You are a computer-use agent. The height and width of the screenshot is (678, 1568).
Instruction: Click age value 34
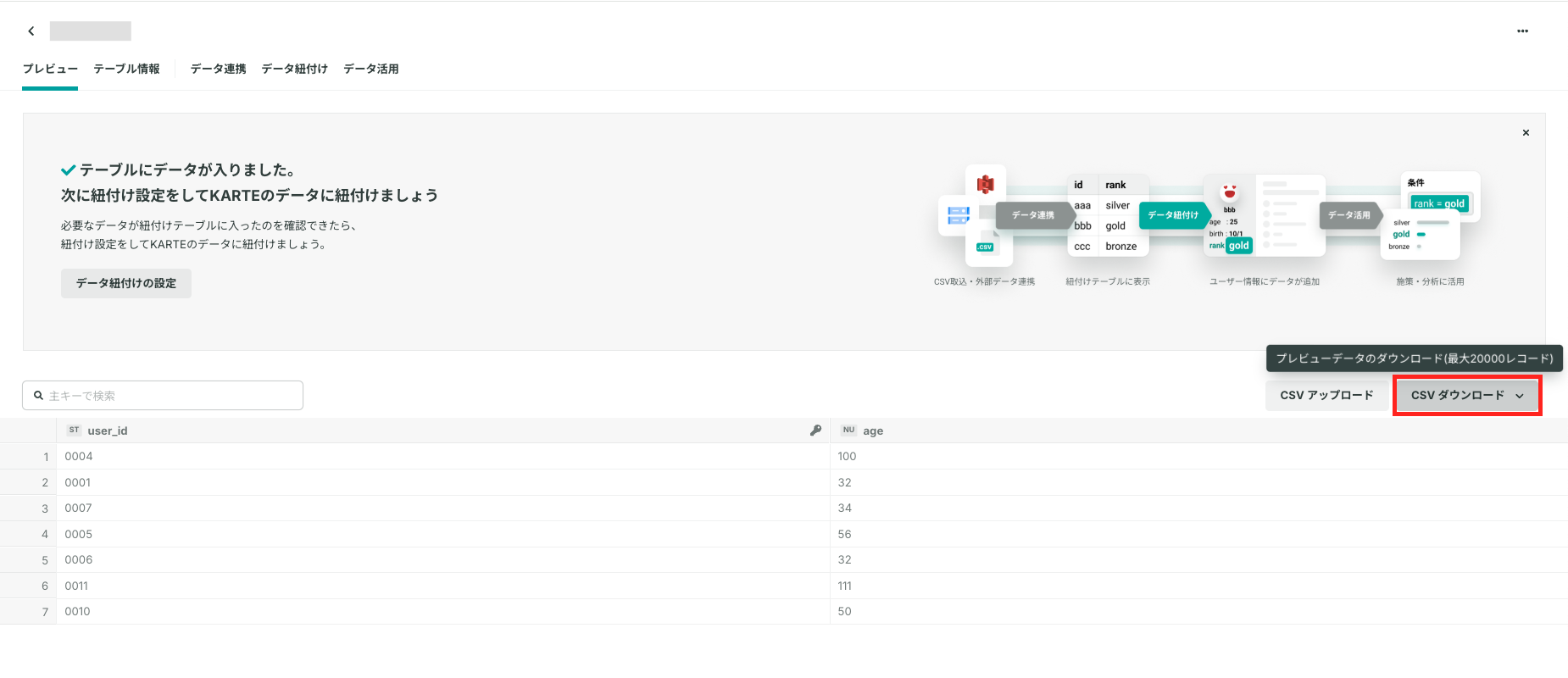point(844,508)
